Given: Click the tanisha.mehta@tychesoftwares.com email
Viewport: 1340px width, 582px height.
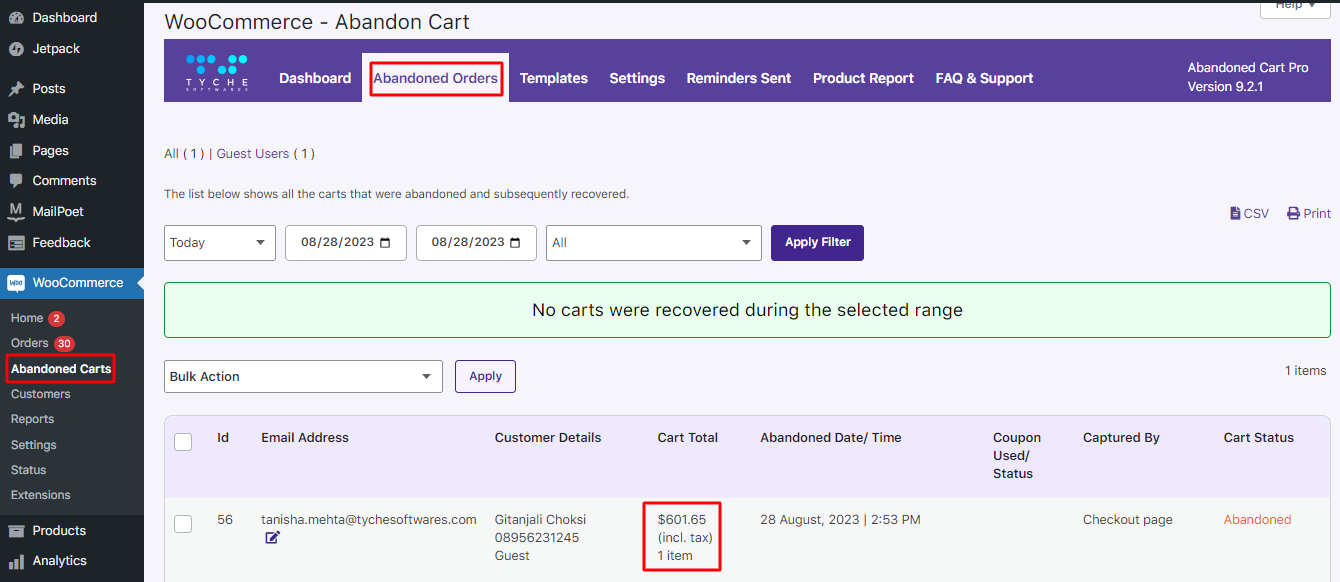Looking at the screenshot, I should pyautogui.click(x=369, y=520).
